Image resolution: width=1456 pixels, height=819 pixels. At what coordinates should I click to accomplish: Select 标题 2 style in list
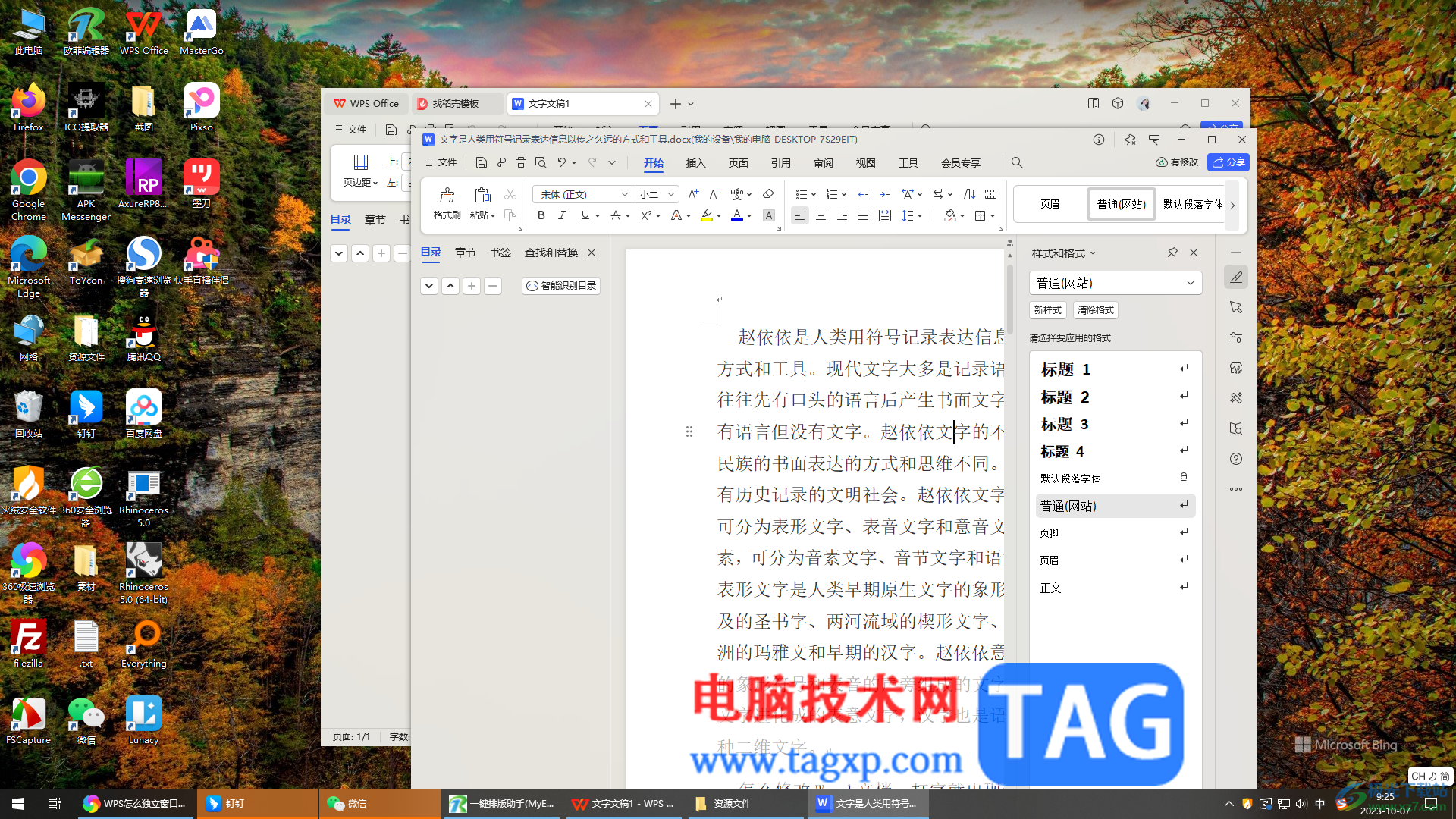[1065, 397]
